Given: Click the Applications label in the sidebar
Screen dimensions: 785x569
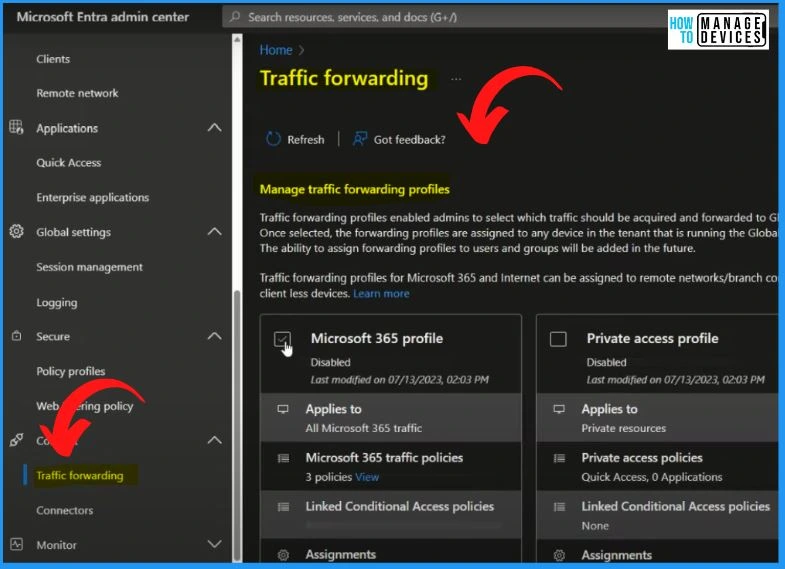Looking at the screenshot, I should pos(67,128).
